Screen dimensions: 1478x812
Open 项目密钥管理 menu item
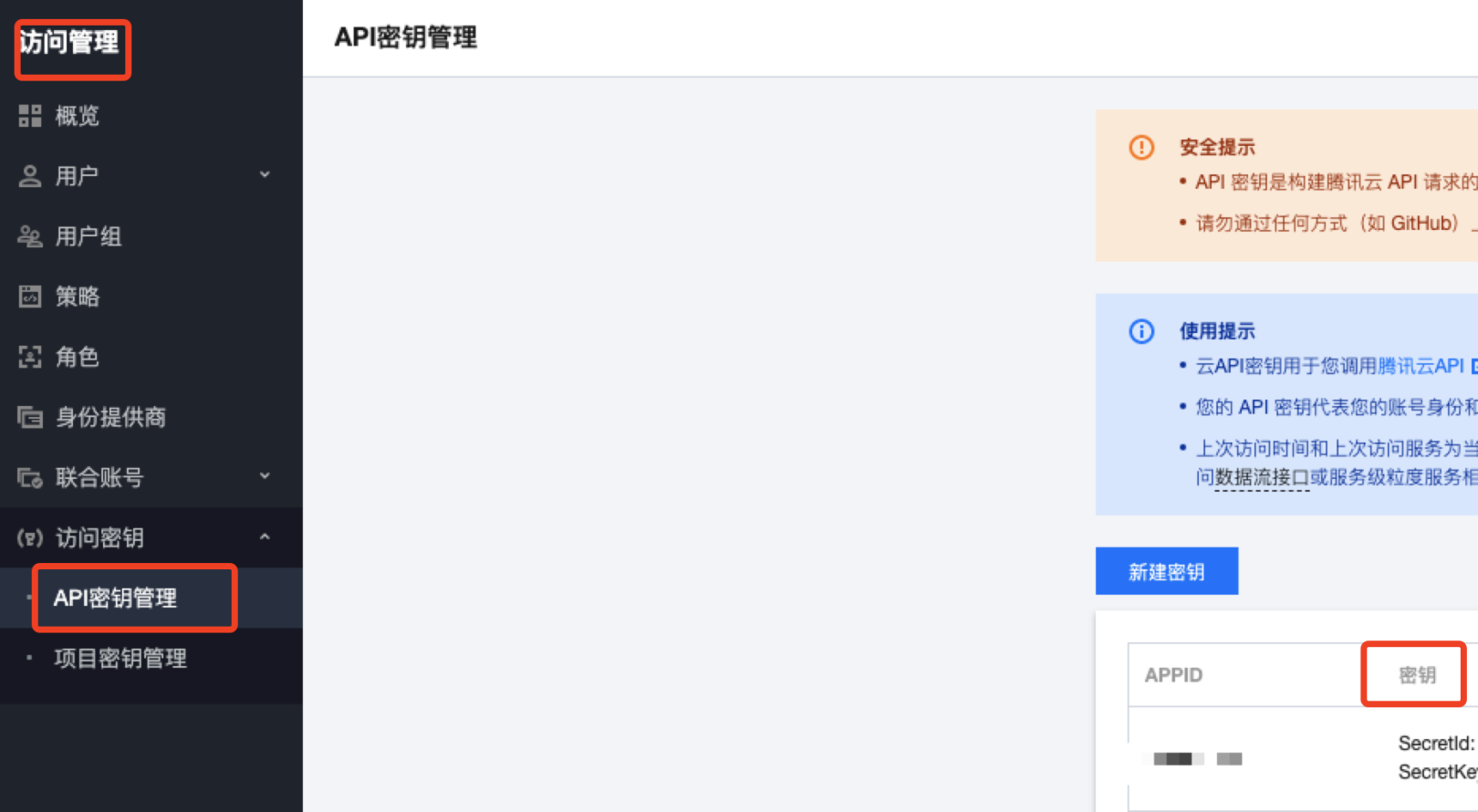pos(120,658)
